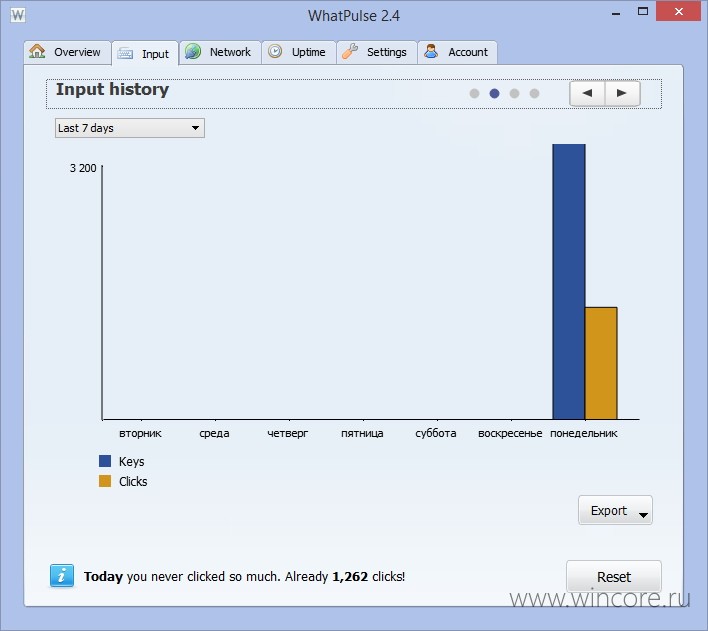Screen dimensions: 708x631
Task: Switch to the Account tab
Action: [x=457, y=52]
